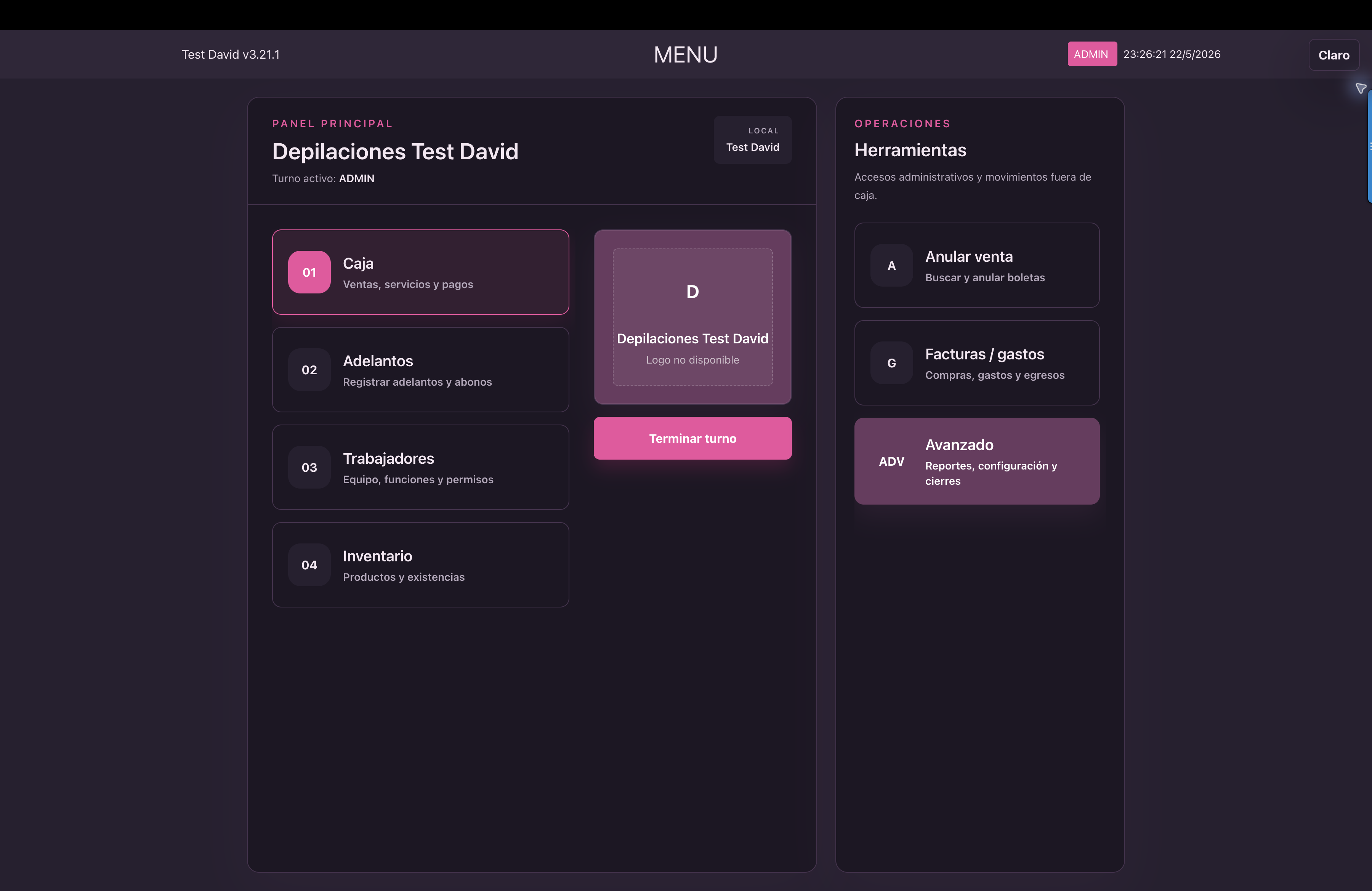Click the D logo placeholder letter
The width and height of the screenshot is (1372, 891).
click(x=692, y=292)
